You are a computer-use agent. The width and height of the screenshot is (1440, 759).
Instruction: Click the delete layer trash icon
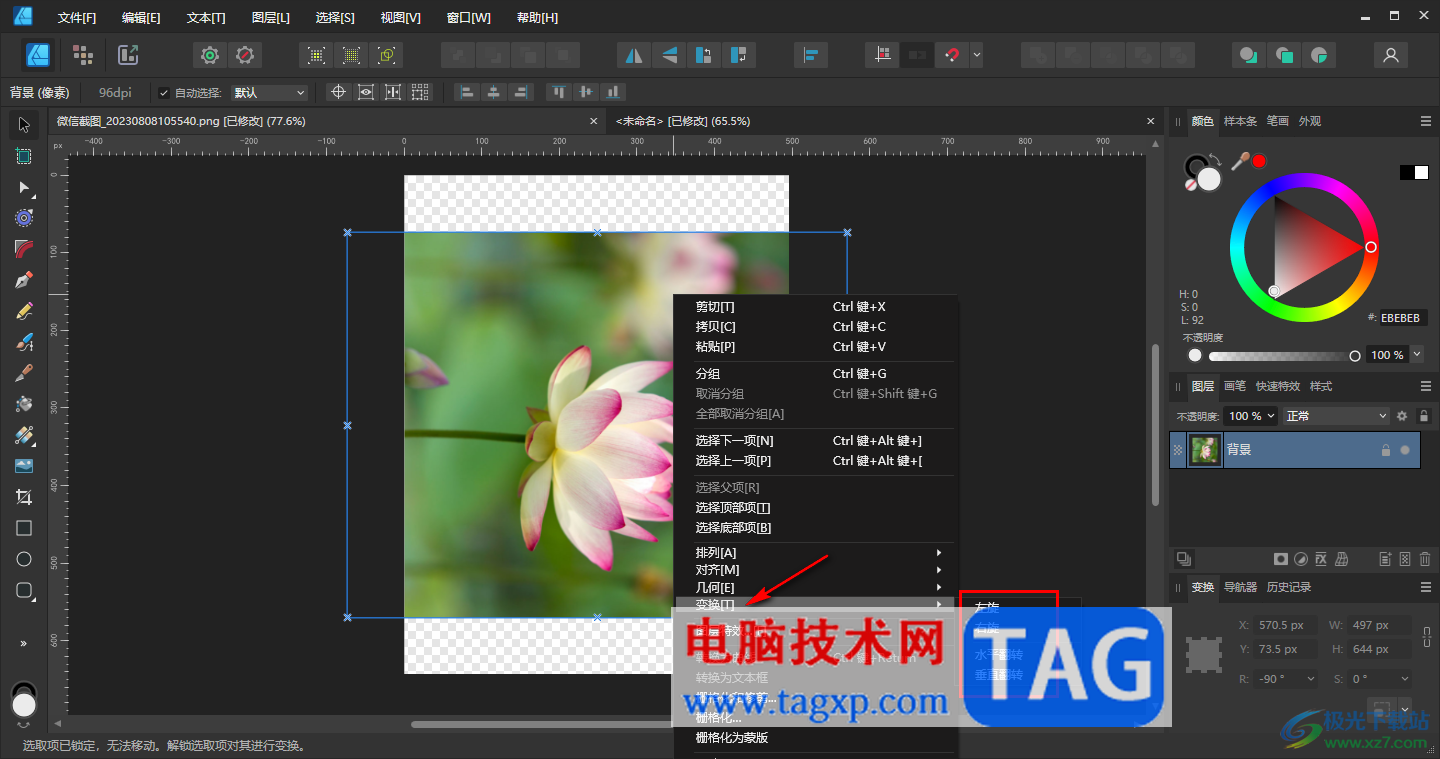coord(1425,559)
